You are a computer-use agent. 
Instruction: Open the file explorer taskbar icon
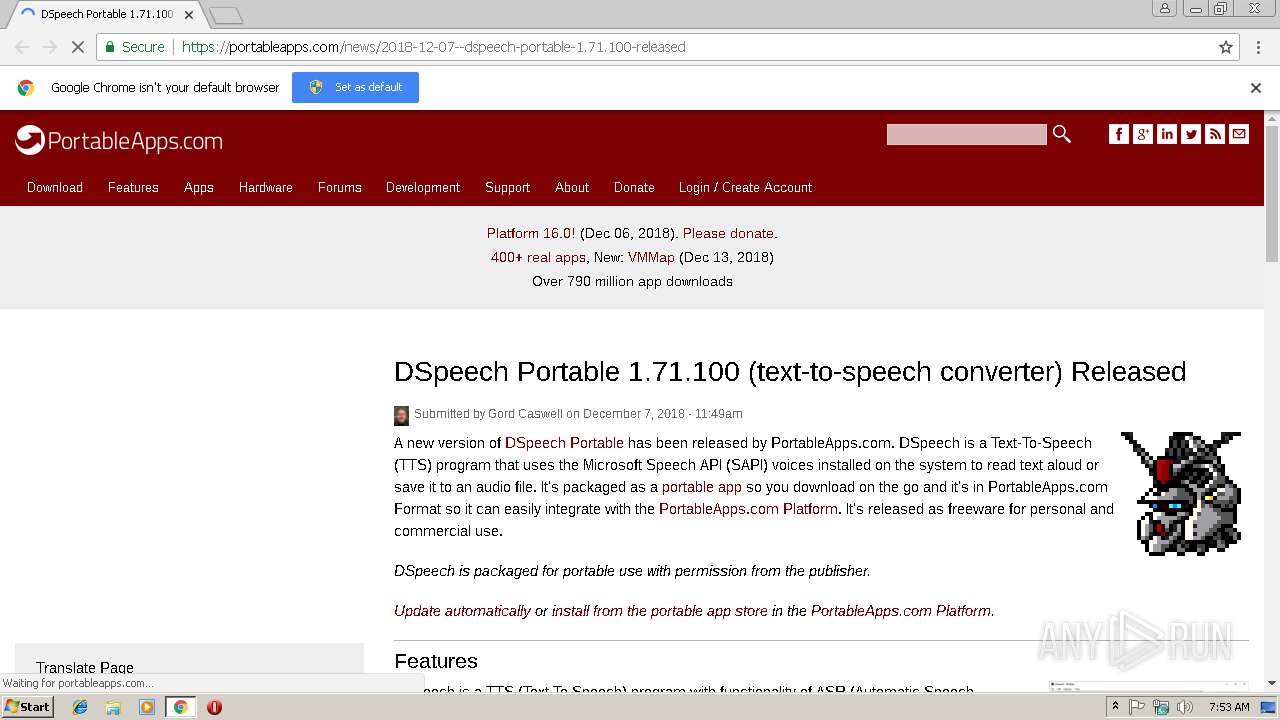(113, 707)
